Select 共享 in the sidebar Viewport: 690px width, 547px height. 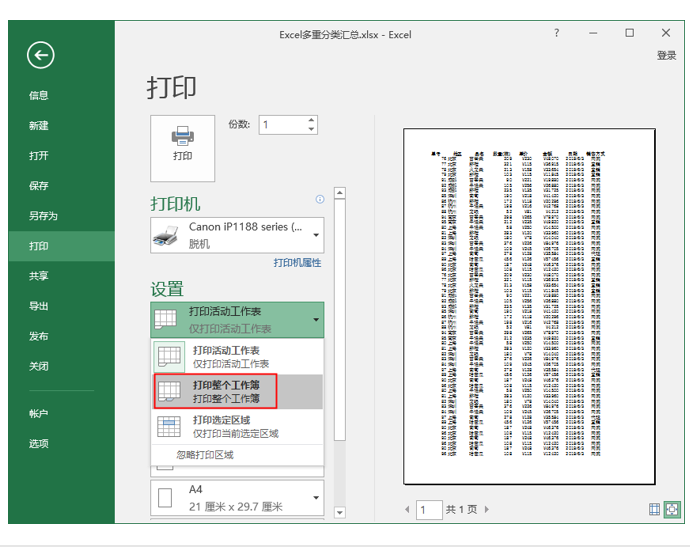tap(39, 276)
